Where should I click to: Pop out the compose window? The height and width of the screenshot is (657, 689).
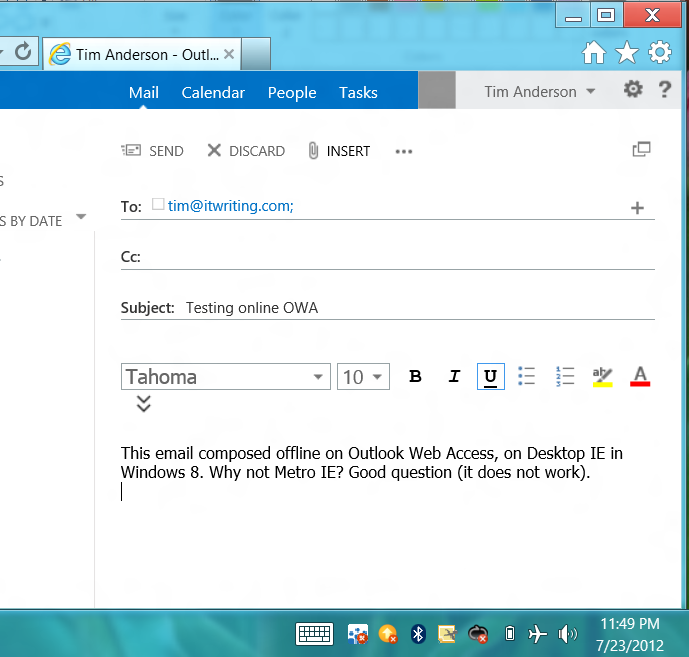pos(641,149)
